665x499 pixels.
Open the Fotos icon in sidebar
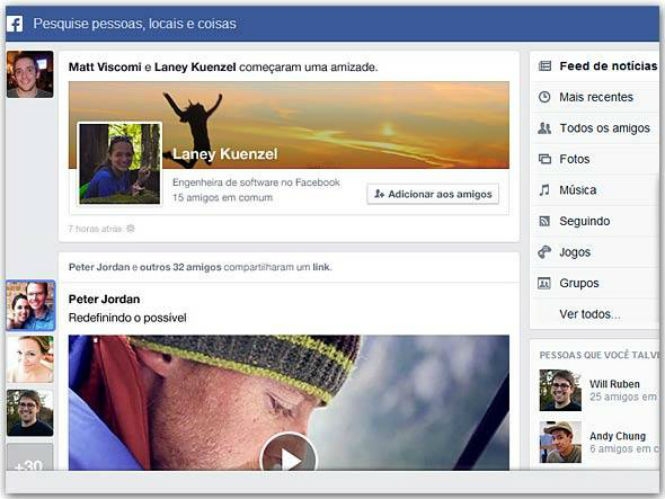click(545, 159)
